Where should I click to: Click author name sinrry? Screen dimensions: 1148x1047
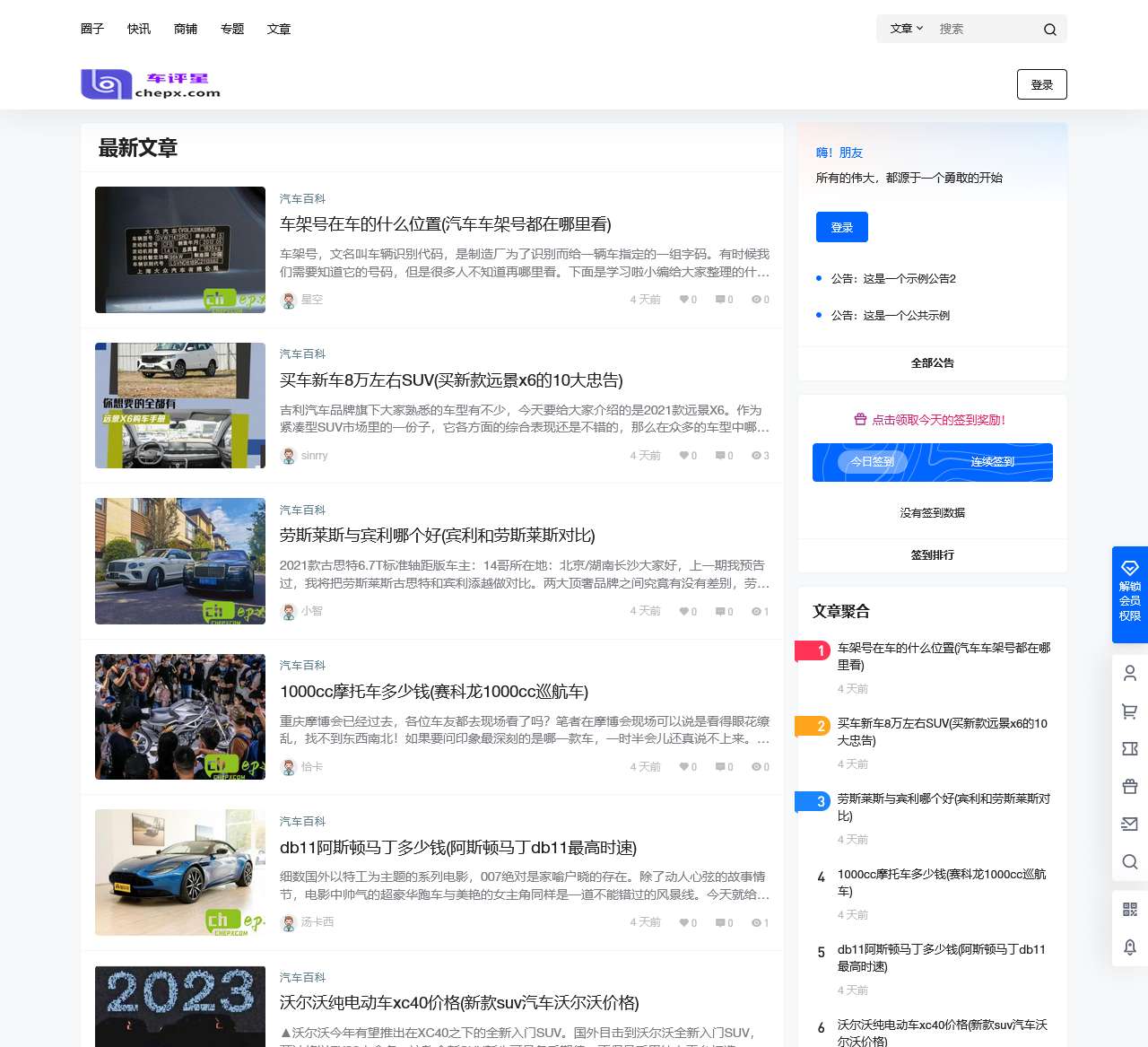315,456
